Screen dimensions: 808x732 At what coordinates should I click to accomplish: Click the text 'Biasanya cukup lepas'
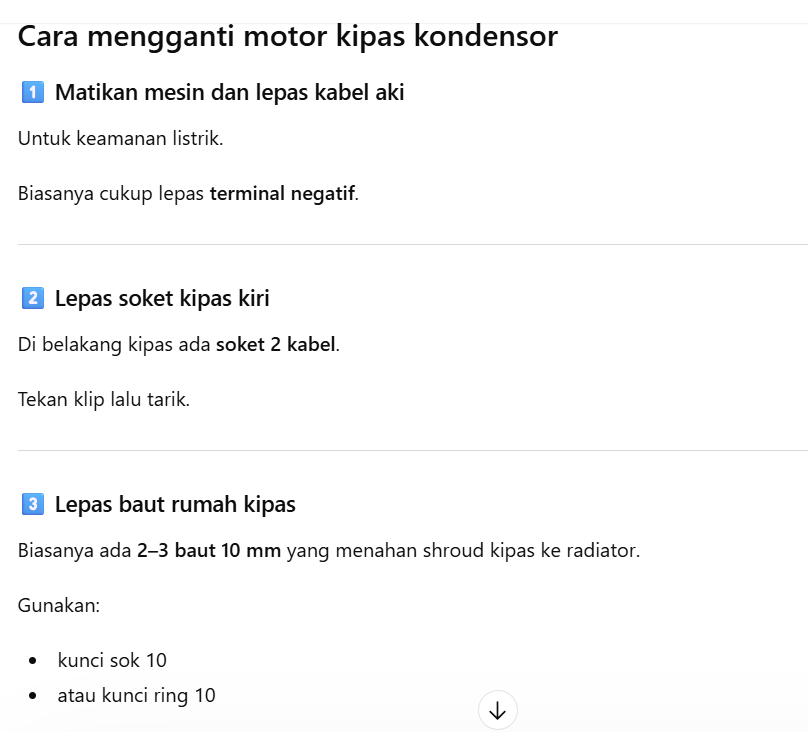111,193
